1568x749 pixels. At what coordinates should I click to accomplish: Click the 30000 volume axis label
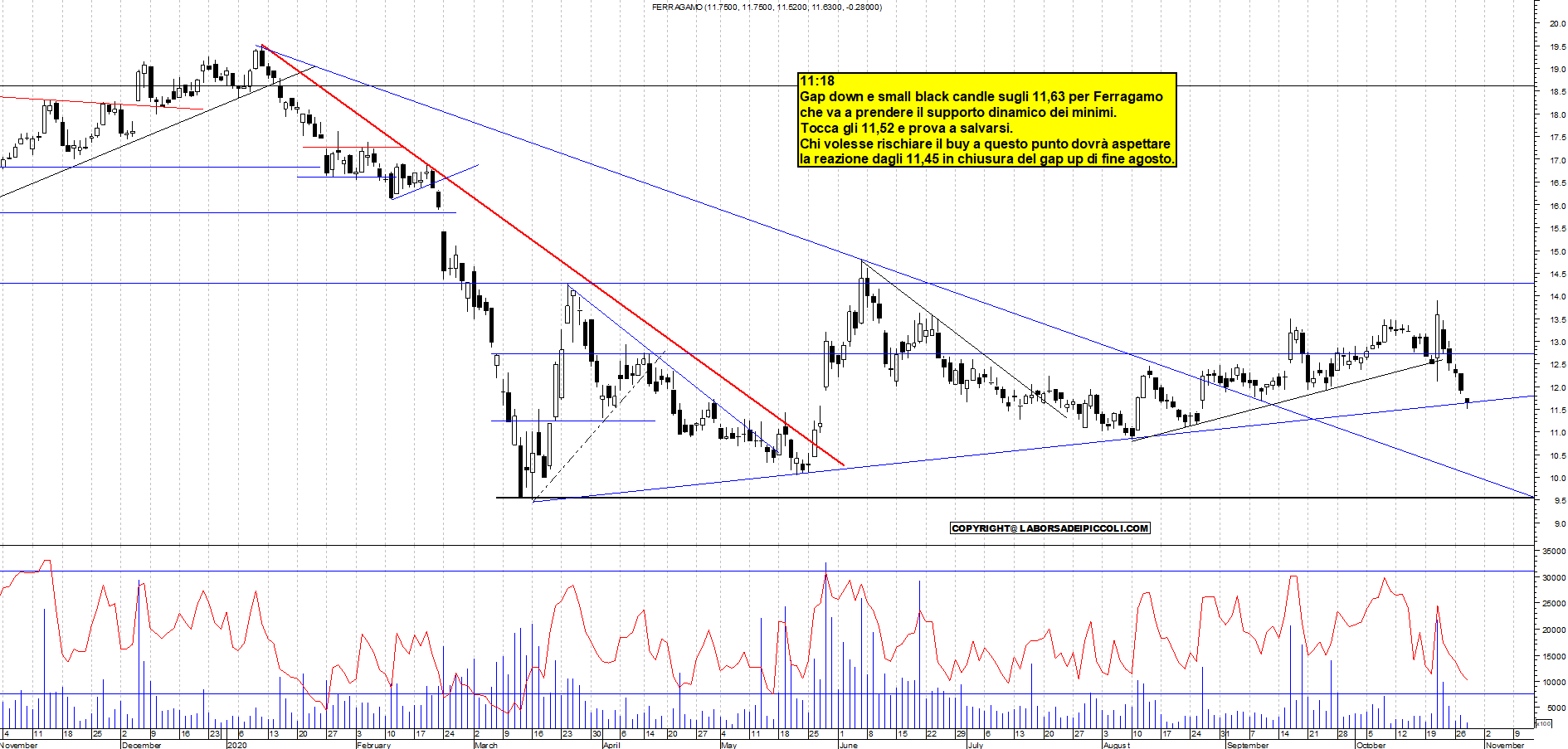(1554, 578)
